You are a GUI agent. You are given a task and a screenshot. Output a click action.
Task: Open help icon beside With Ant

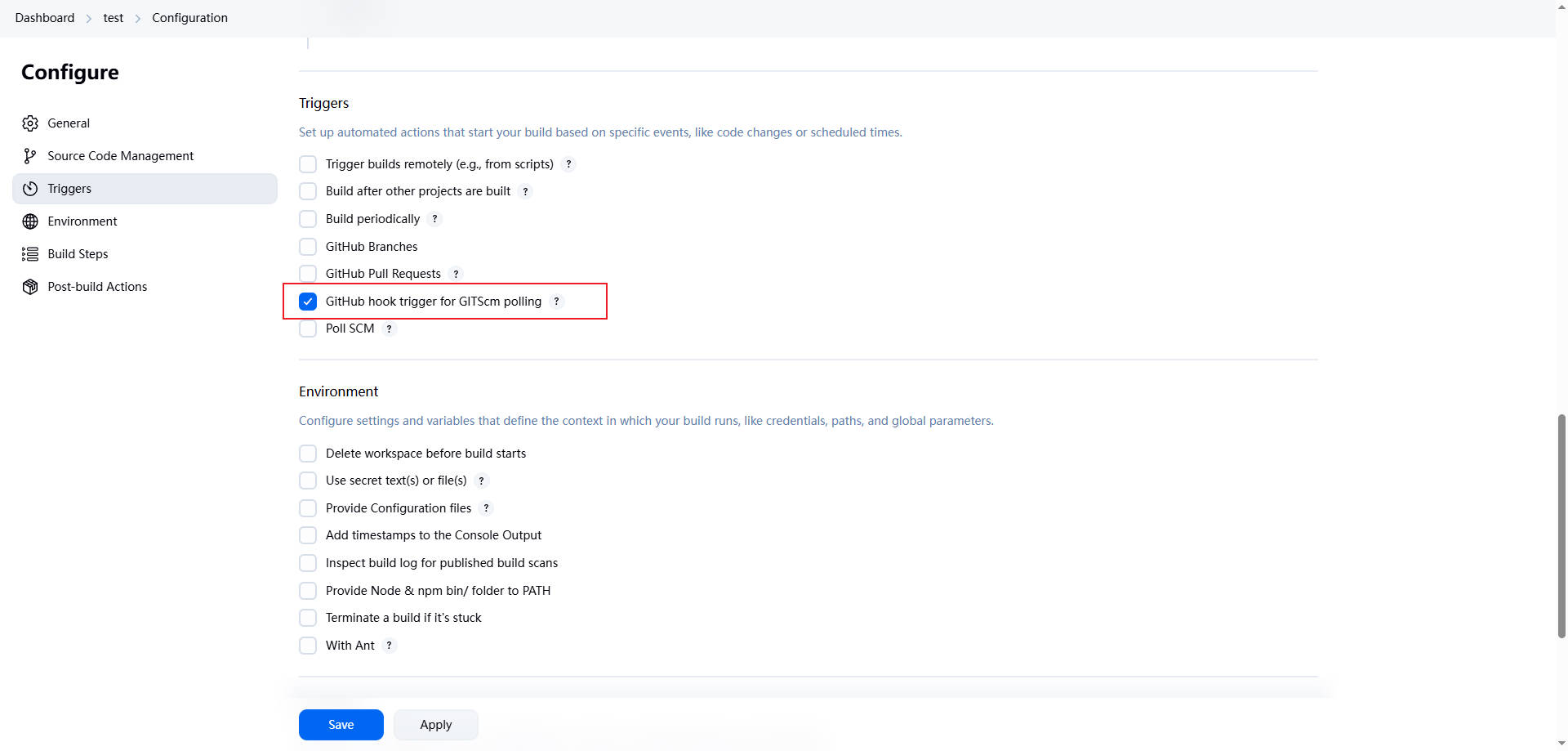point(390,646)
